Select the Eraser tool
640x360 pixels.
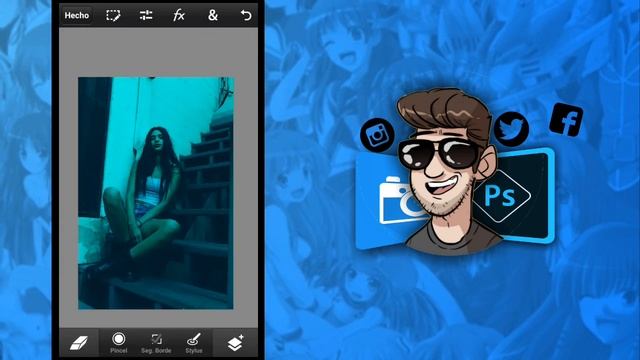point(79,343)
